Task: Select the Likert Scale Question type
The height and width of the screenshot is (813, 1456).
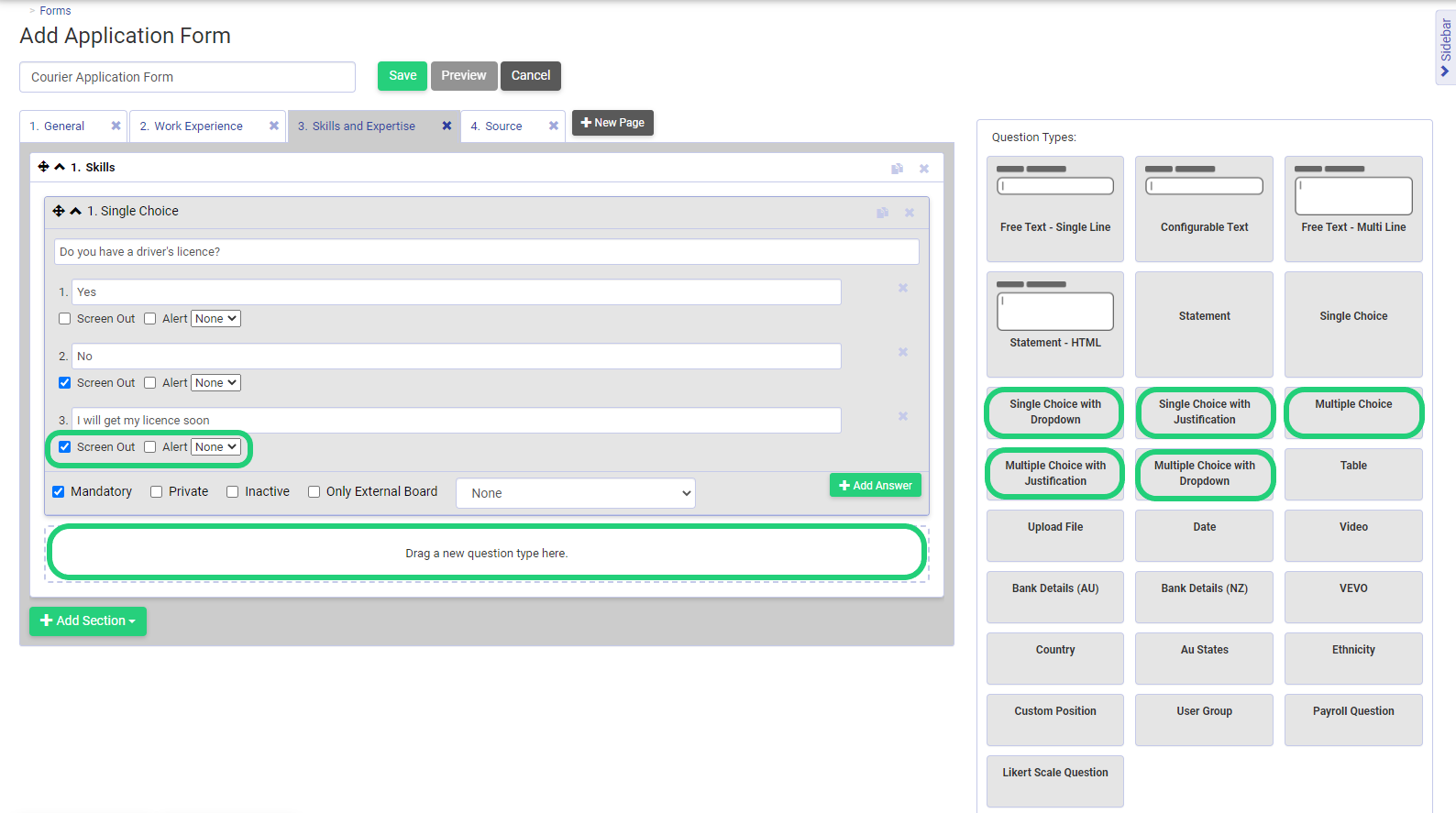Action: pos(1055,781)
